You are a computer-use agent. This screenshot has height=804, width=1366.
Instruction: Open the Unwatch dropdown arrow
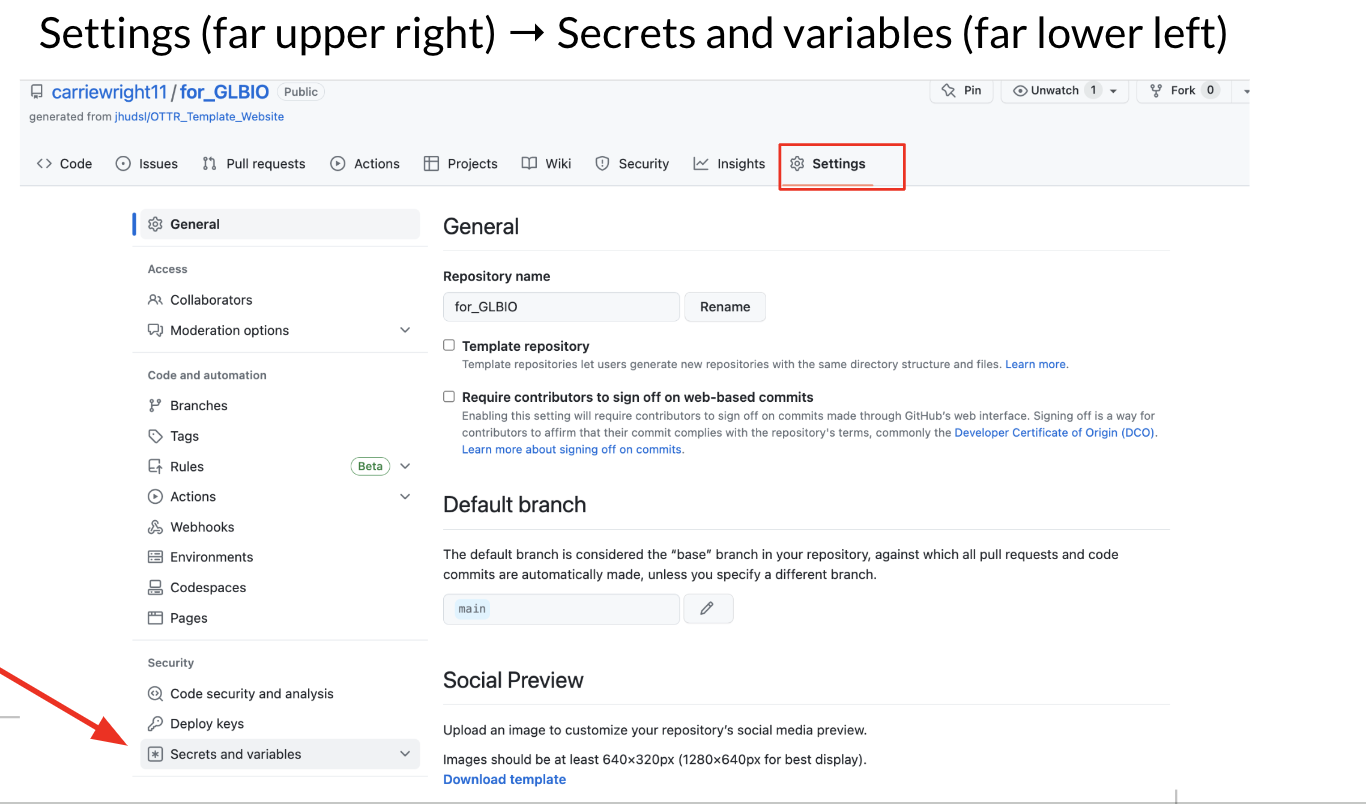1114,91
